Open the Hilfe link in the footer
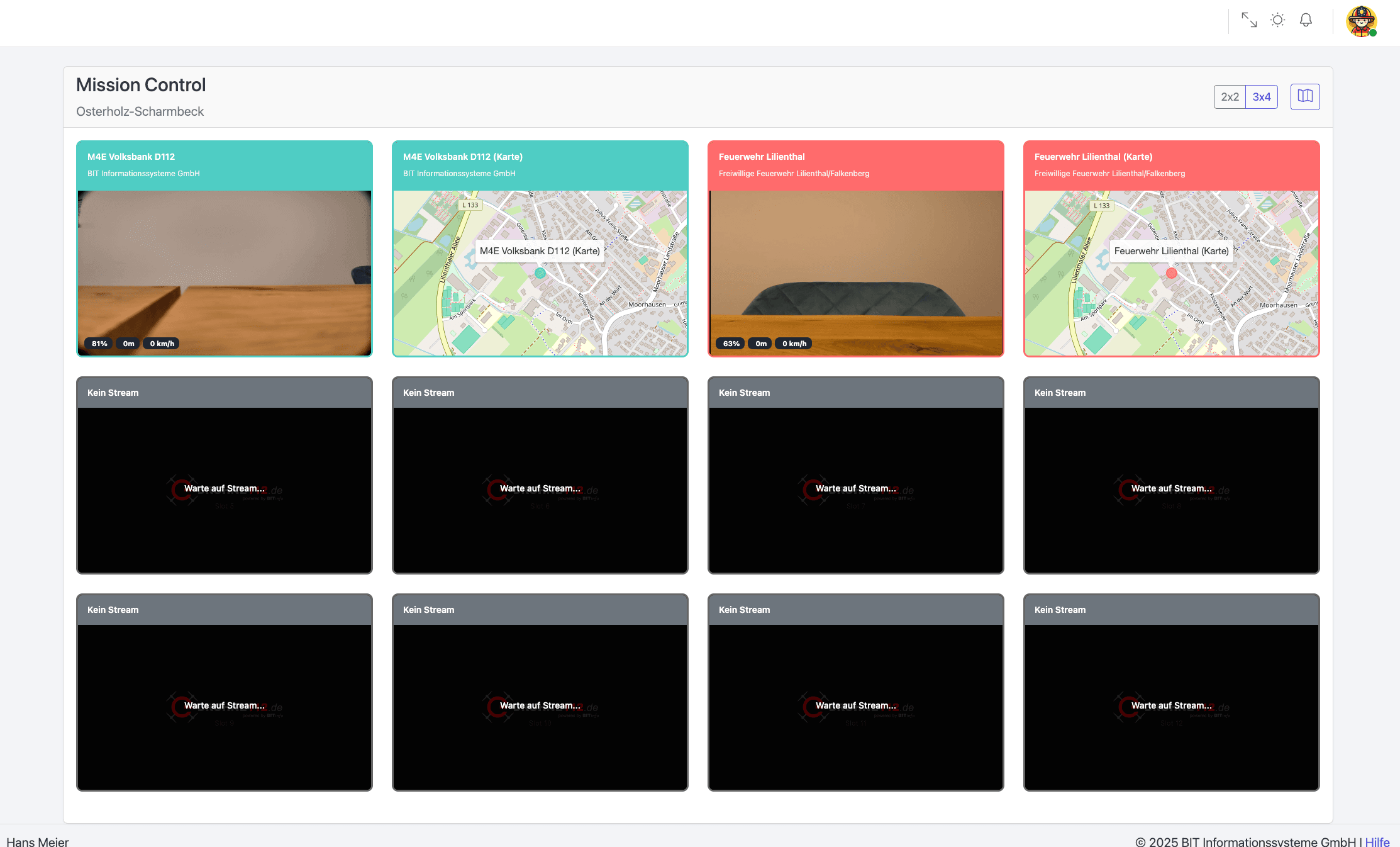The height and width of the screenshot is (847, 1400). pyautogui.click(x=1377, y=841)
